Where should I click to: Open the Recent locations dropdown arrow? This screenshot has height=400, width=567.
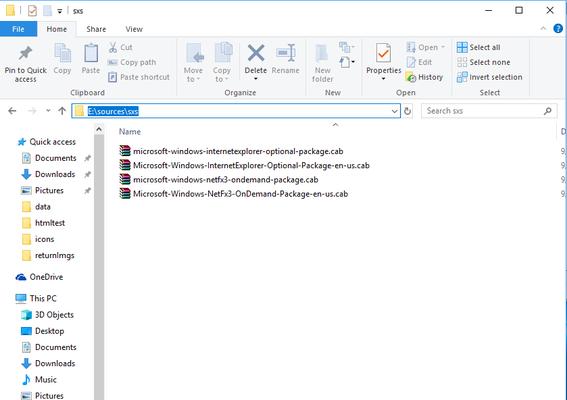(x=48, y=111)
